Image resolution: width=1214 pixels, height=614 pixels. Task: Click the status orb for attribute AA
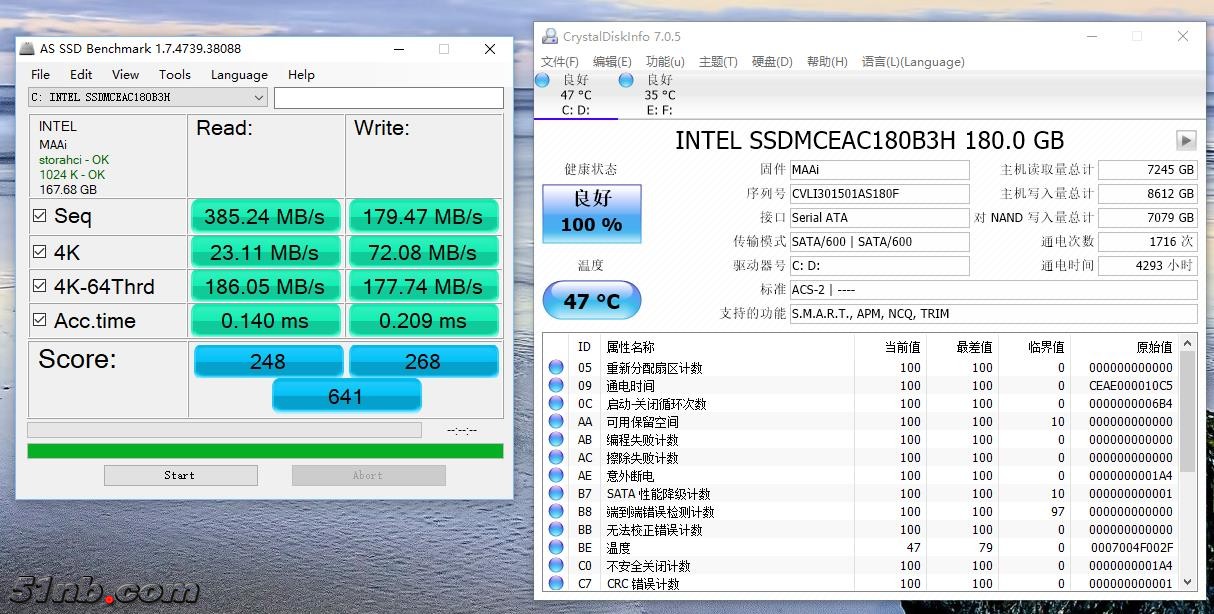pyautogui.click(x=556, y=422)
